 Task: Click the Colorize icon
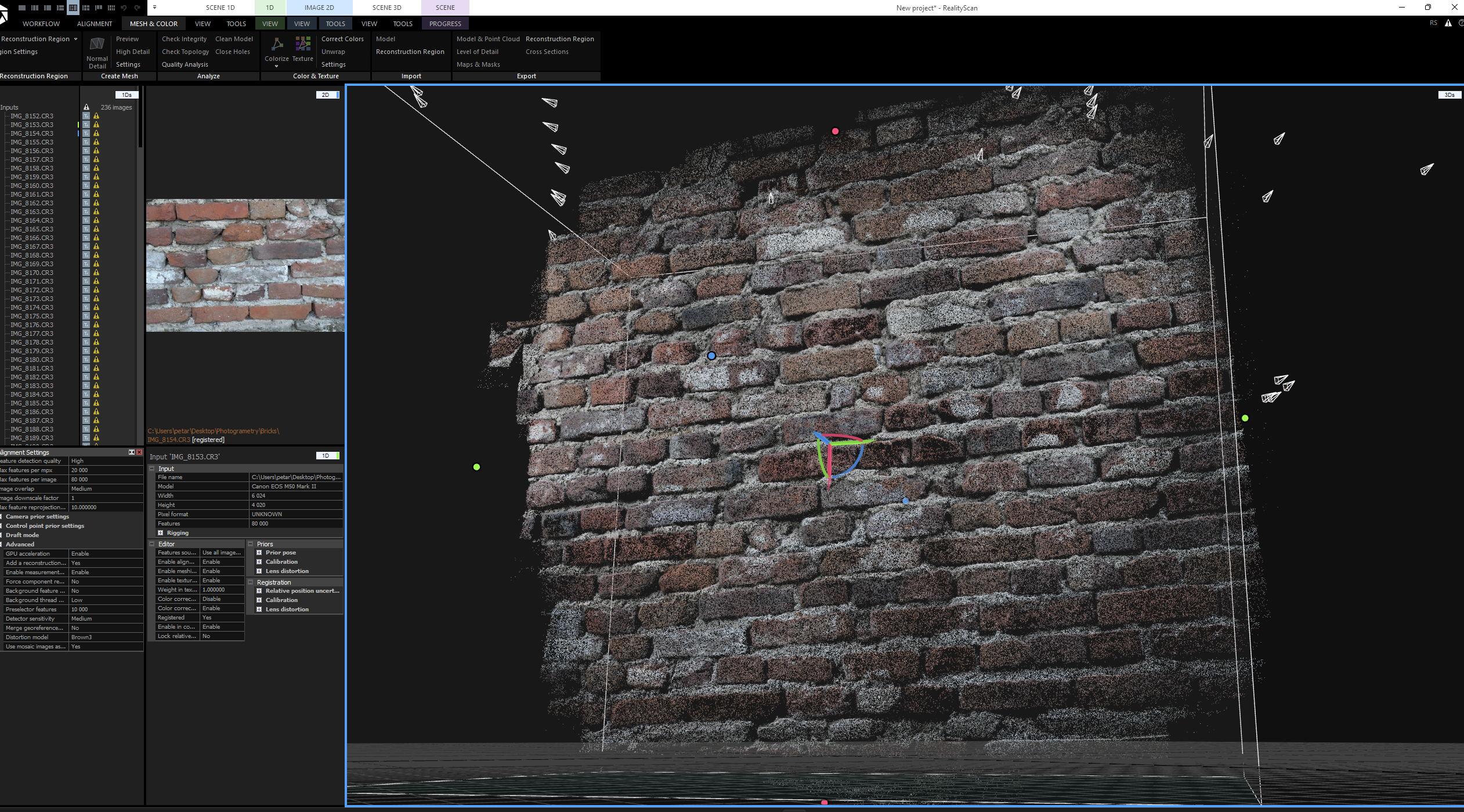277,46
